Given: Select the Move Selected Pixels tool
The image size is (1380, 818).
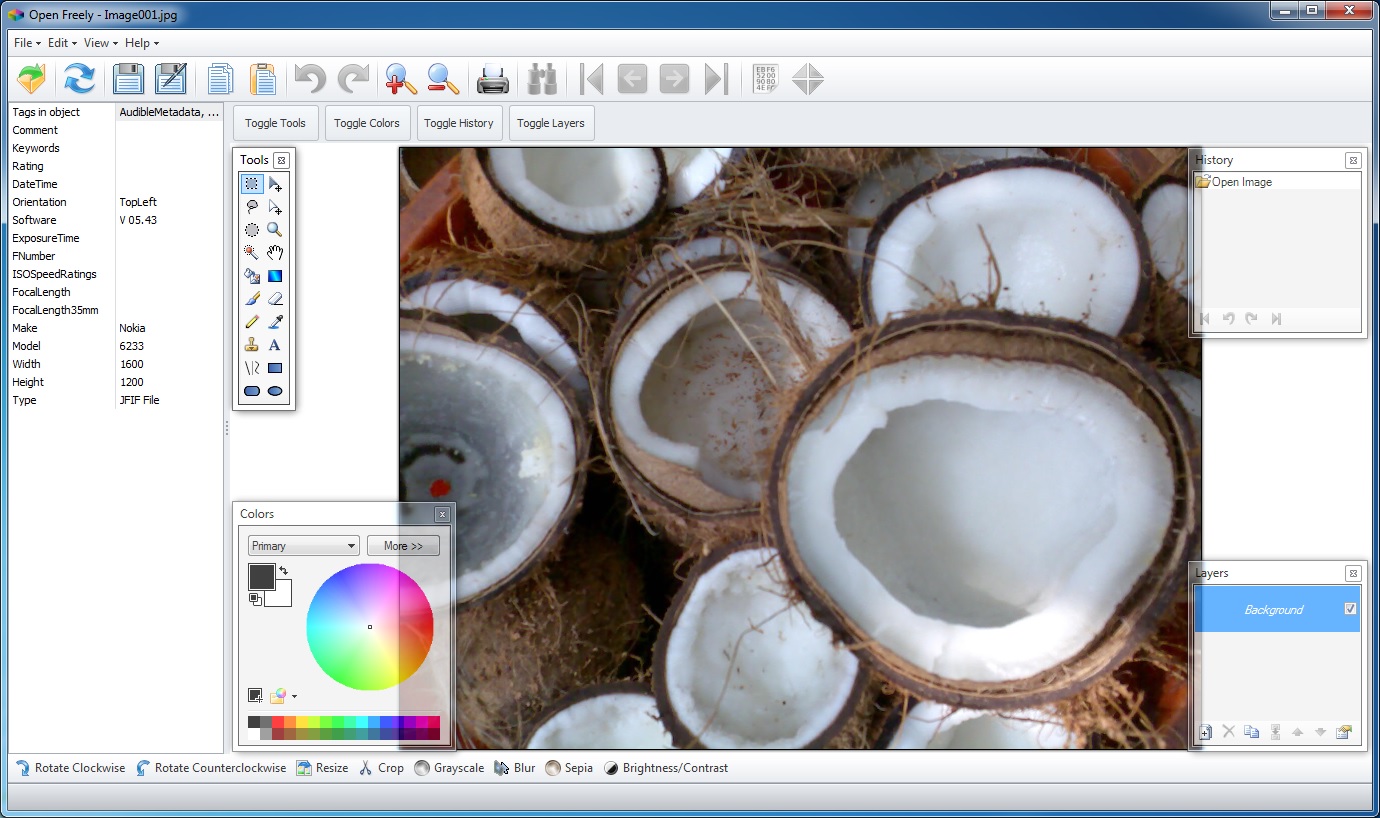Looking at the screenshot, I should pyautogui.click(x=275, y=184).
